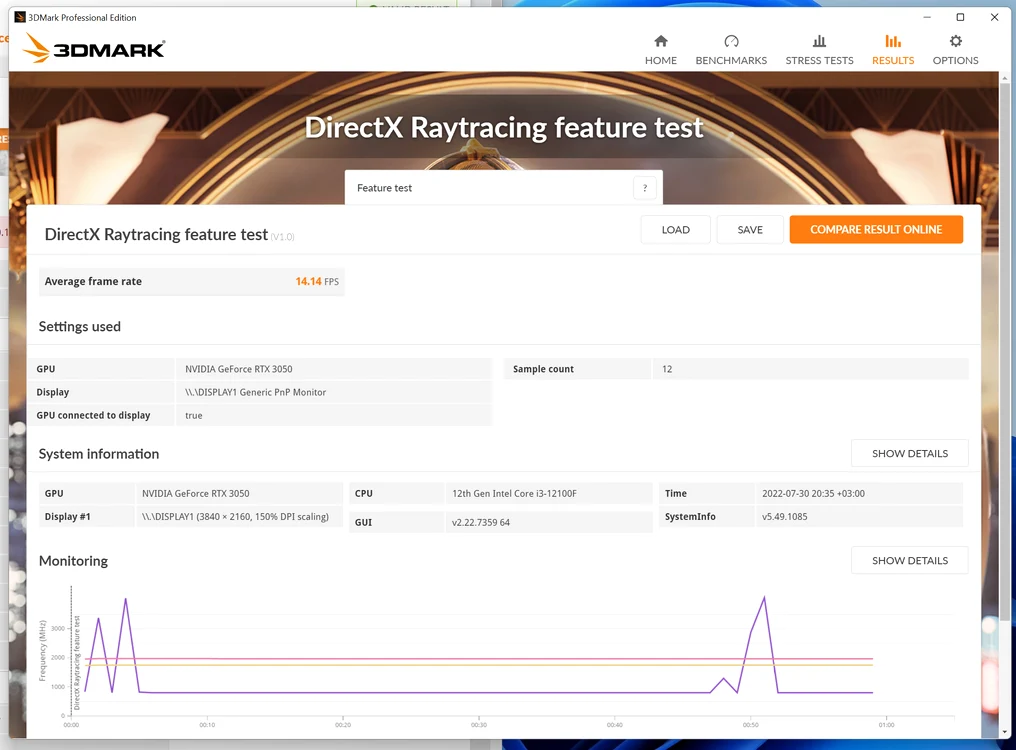The width and height of the screenshot is (1016, 750).
Task: Go to RESULTS menu label
Action: coord(893,60)
